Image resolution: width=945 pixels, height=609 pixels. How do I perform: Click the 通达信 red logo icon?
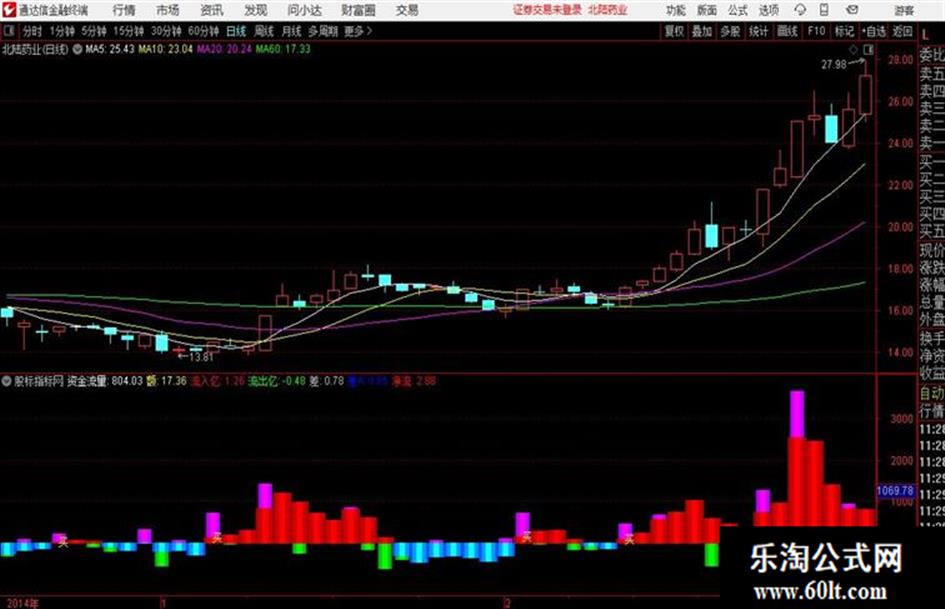(9, 10)
